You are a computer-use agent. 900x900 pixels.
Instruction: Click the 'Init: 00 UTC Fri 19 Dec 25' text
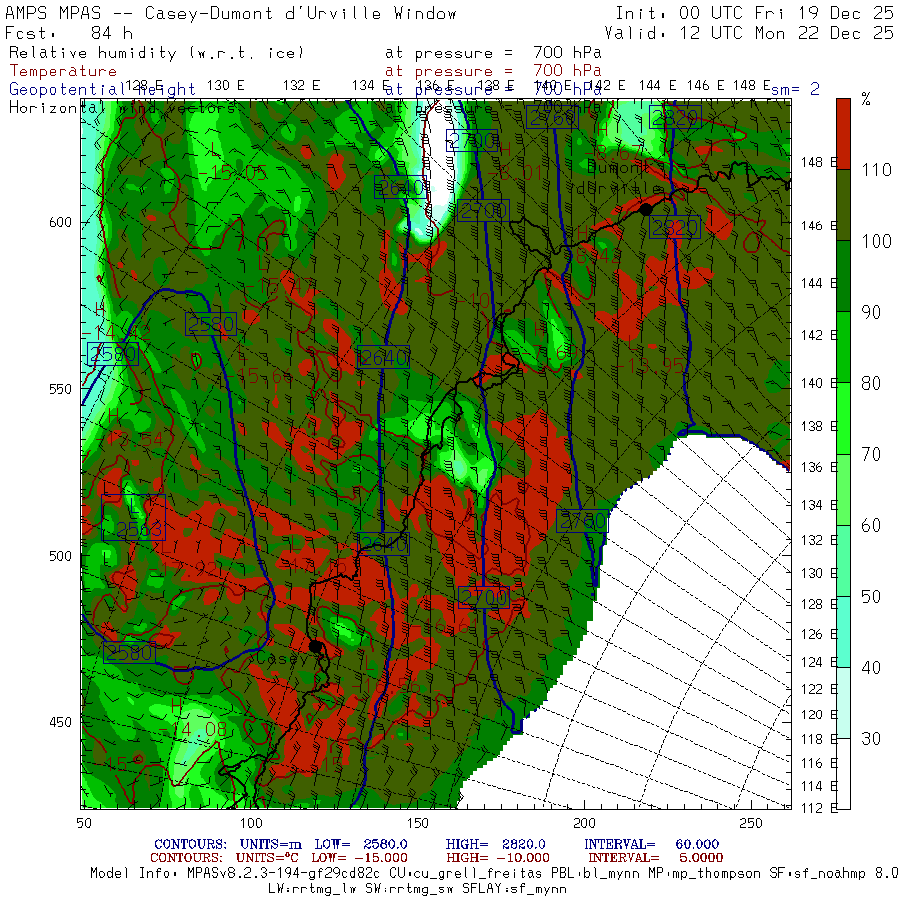pyautogui.click(x=754, y=13)
